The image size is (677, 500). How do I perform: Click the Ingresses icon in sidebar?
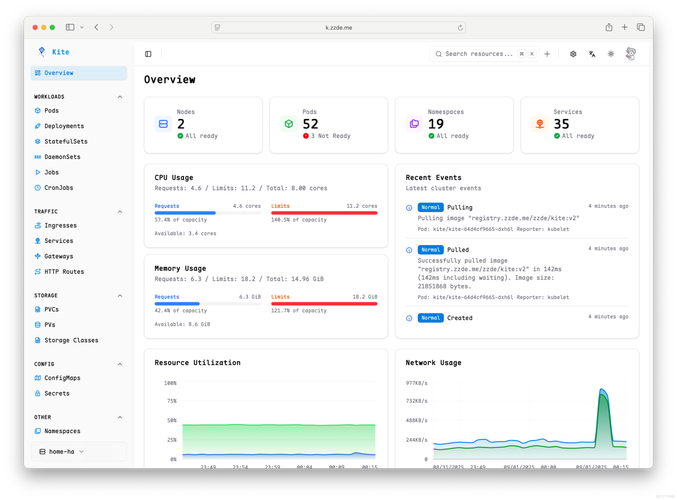[38, 225]
